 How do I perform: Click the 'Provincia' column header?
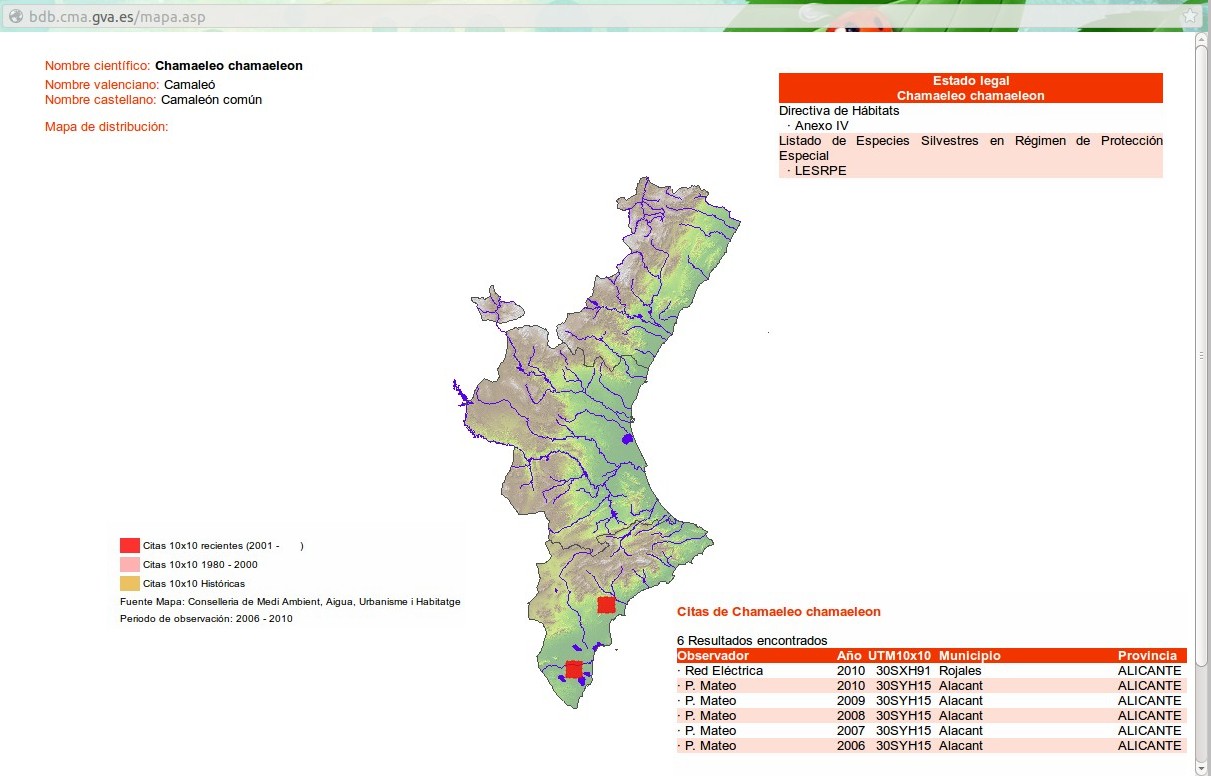1147,655
